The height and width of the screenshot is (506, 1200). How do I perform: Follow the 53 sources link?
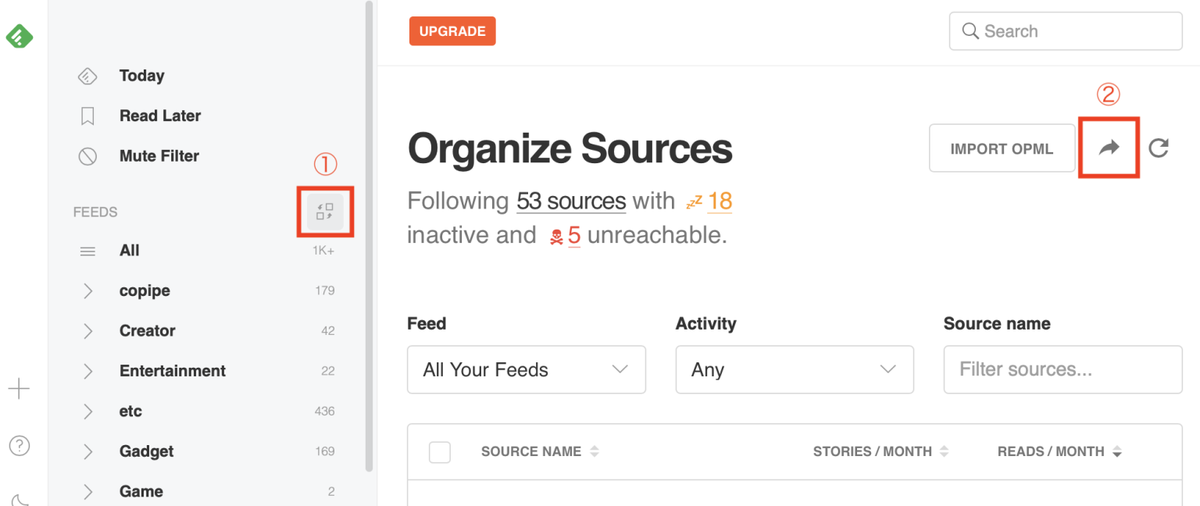tap(571, 201)
